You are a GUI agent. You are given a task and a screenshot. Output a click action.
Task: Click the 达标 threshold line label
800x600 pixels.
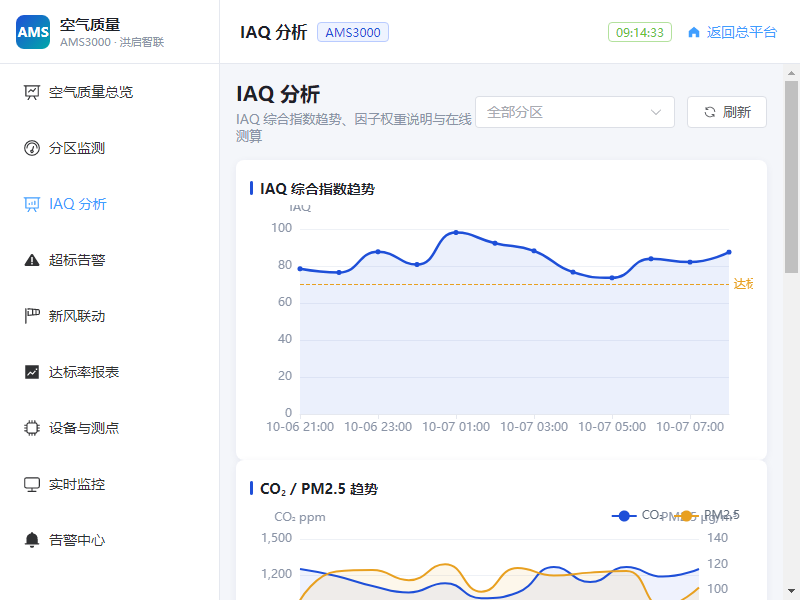pos(743,284)
